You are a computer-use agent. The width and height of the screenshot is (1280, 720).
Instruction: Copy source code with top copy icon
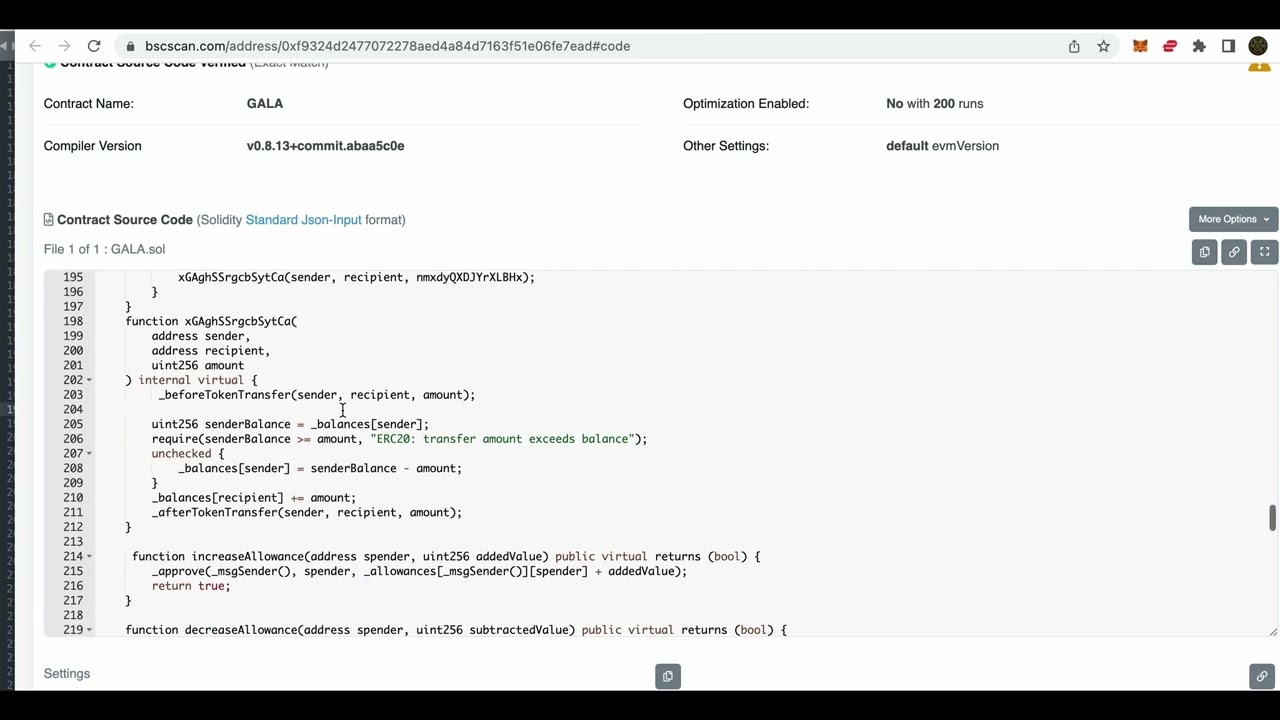[1204, 252]
